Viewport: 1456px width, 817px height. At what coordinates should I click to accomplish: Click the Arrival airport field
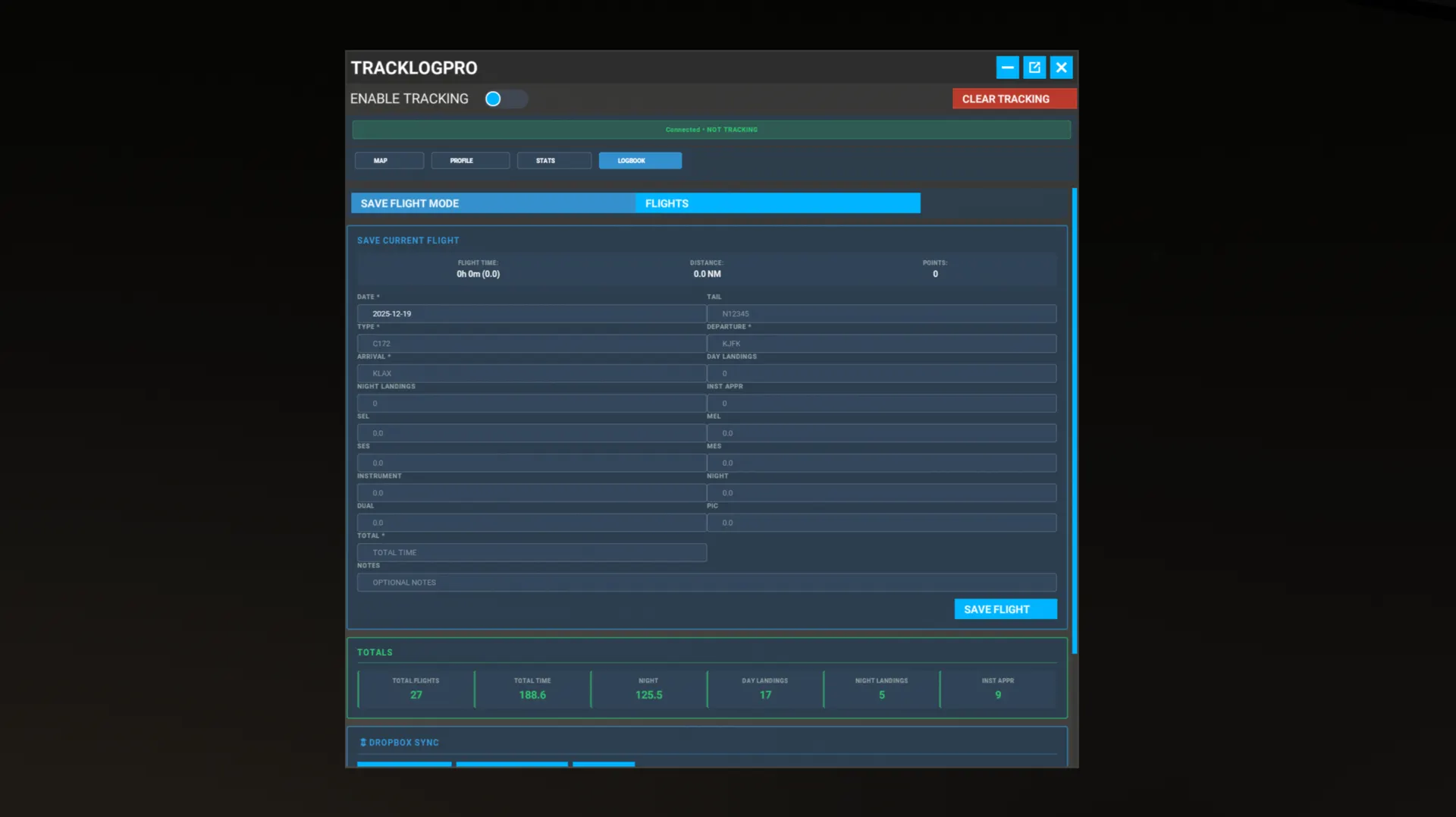531,373
